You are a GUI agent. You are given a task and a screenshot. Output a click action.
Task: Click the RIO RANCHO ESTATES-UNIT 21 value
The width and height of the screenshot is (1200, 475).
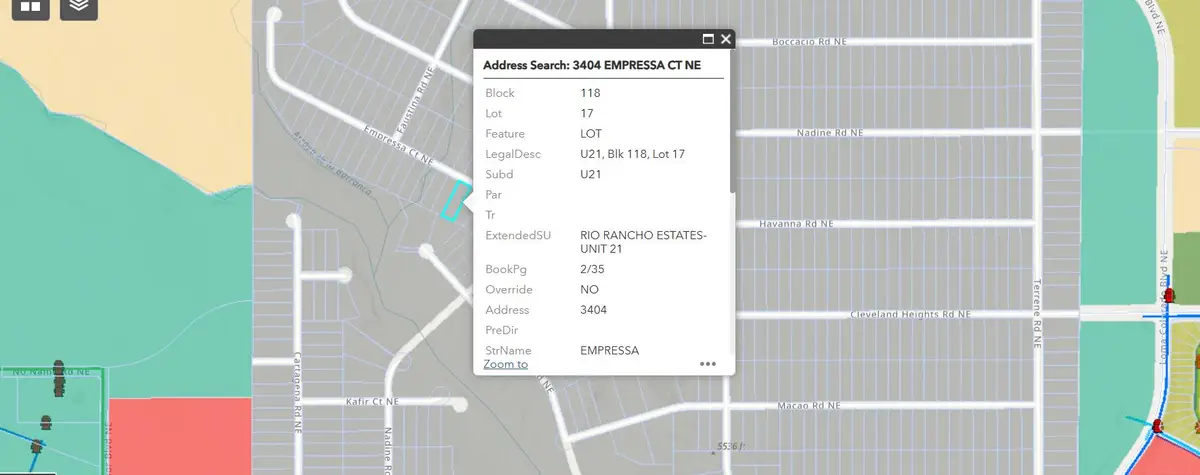pos(642,242)
